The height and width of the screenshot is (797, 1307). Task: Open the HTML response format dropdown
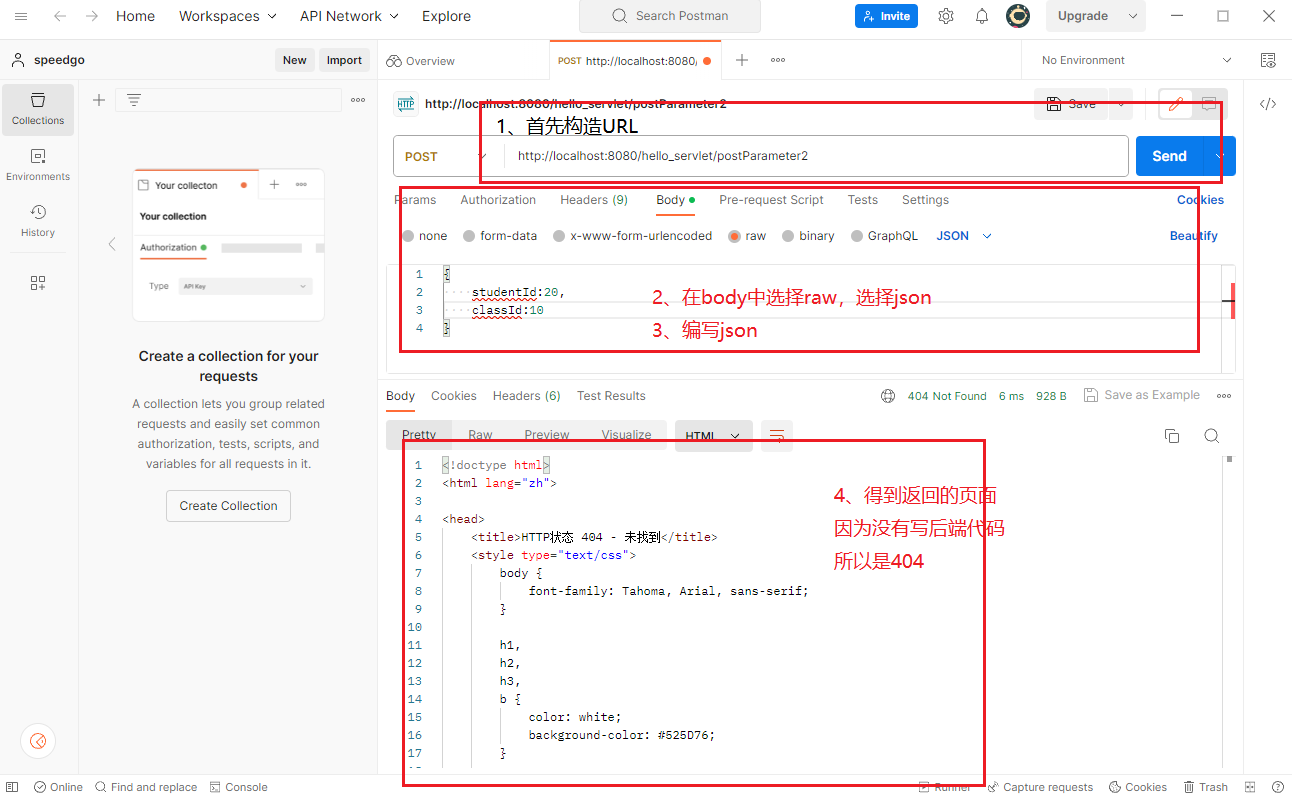click(x=714, y=436)
